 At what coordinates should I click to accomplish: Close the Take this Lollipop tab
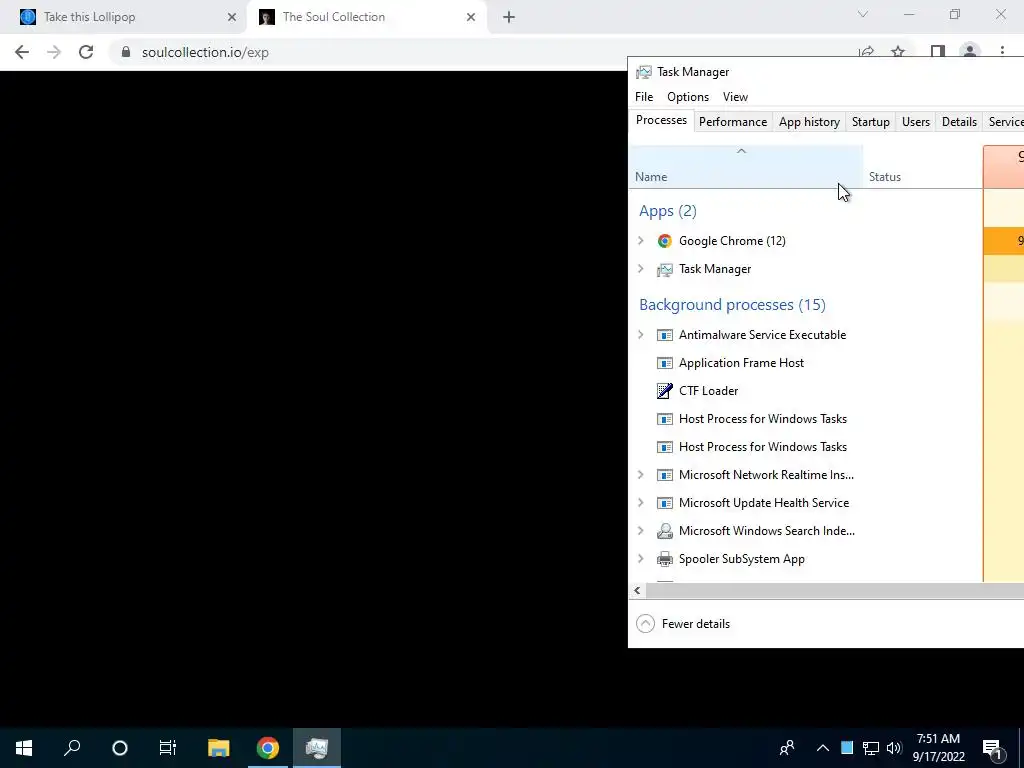coord(232,17)
